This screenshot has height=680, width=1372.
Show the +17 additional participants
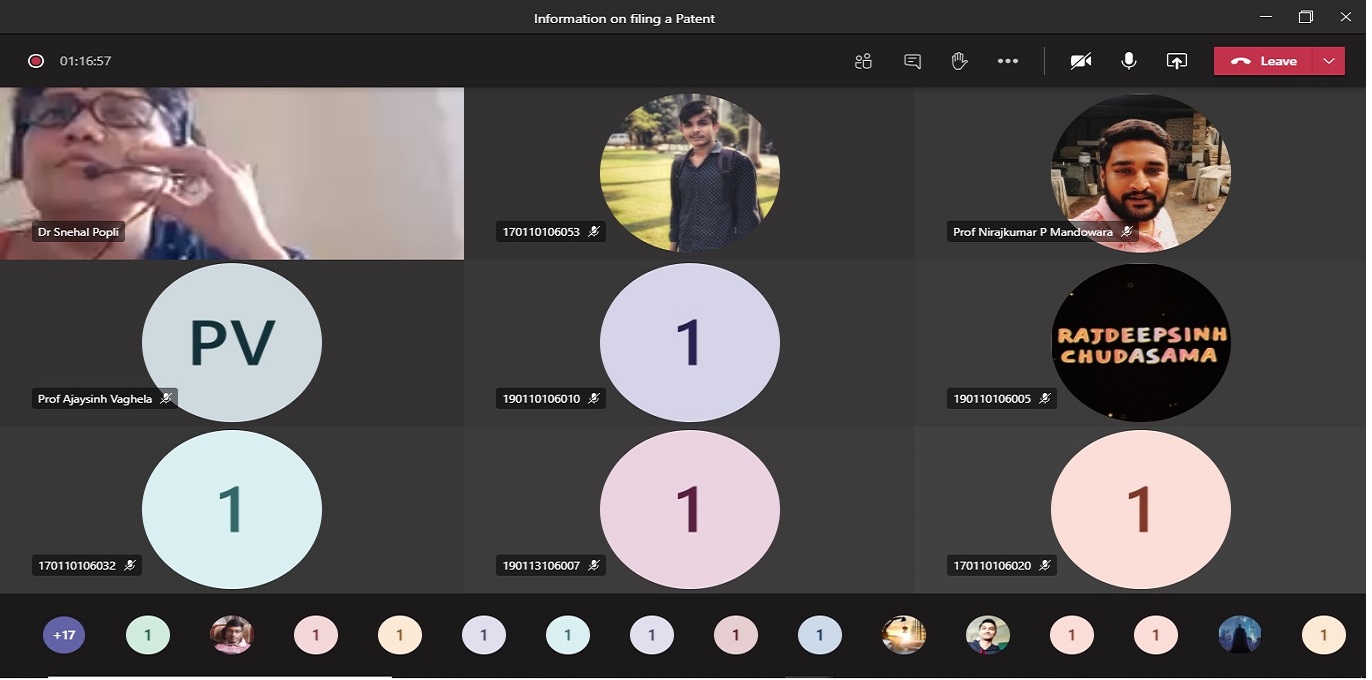click(64, 635)
